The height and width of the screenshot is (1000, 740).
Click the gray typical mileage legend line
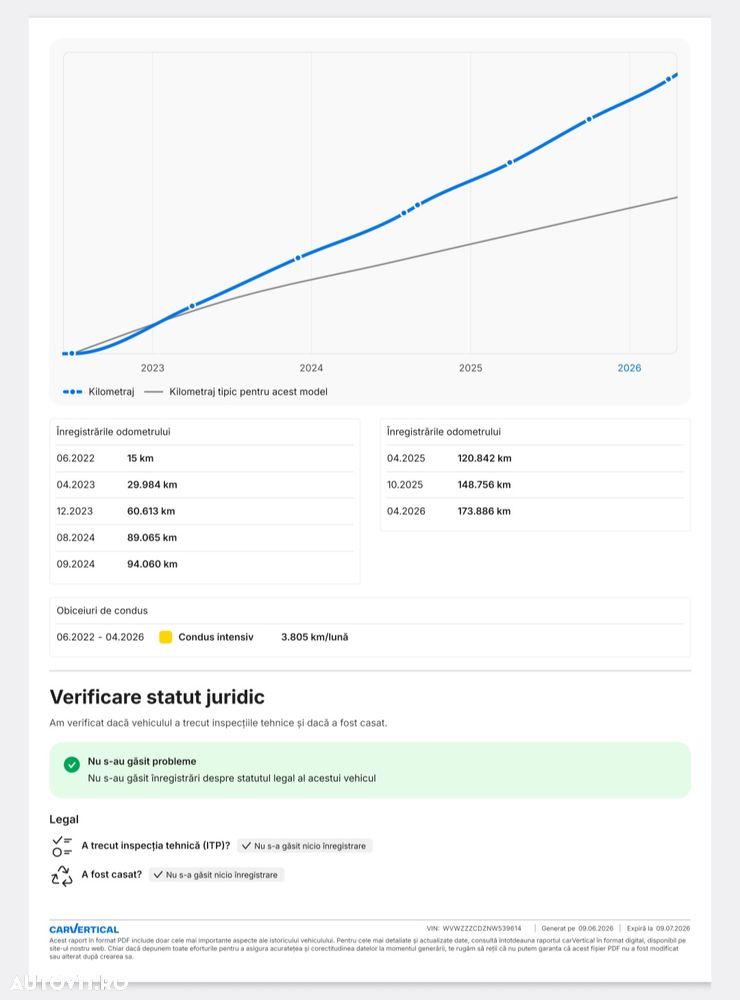153,392
